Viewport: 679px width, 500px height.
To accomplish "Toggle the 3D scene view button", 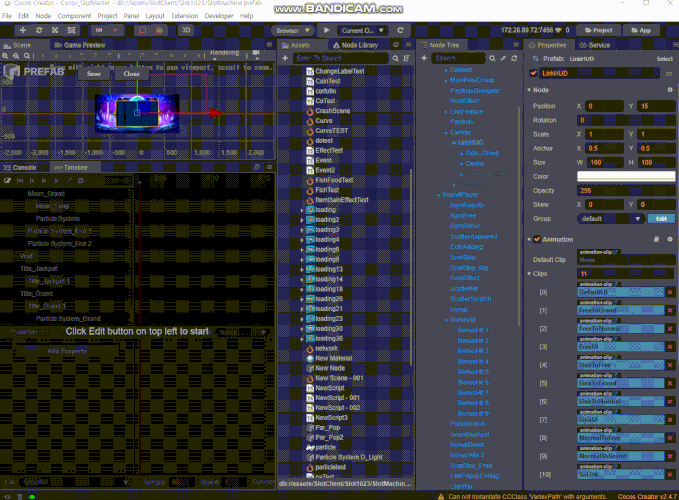I will point(186,30).
